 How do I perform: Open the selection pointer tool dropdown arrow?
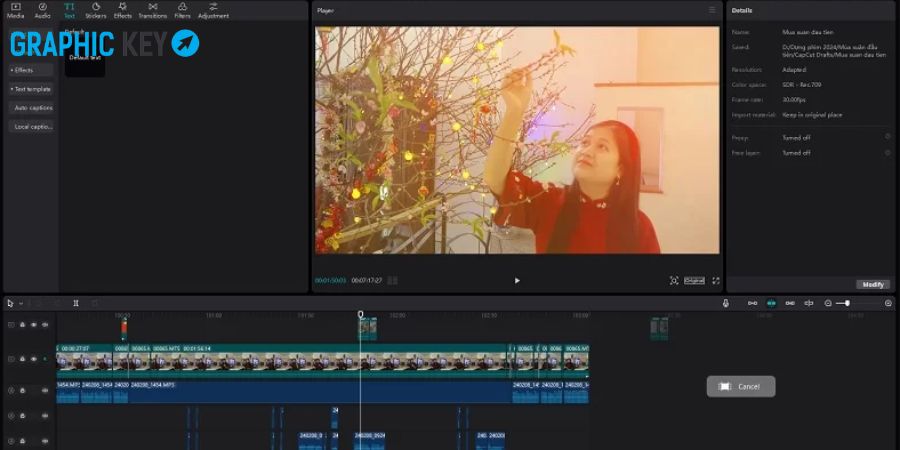pos(21,304)
